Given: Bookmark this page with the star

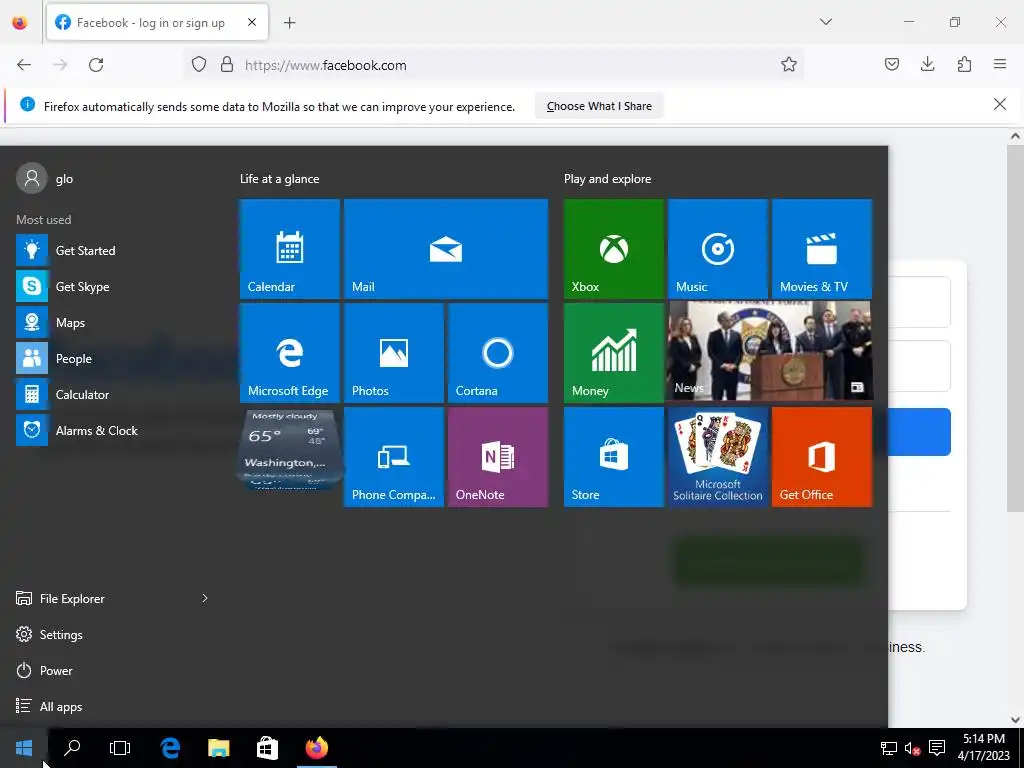Looking at the screenshot, I should click(789, 65).
